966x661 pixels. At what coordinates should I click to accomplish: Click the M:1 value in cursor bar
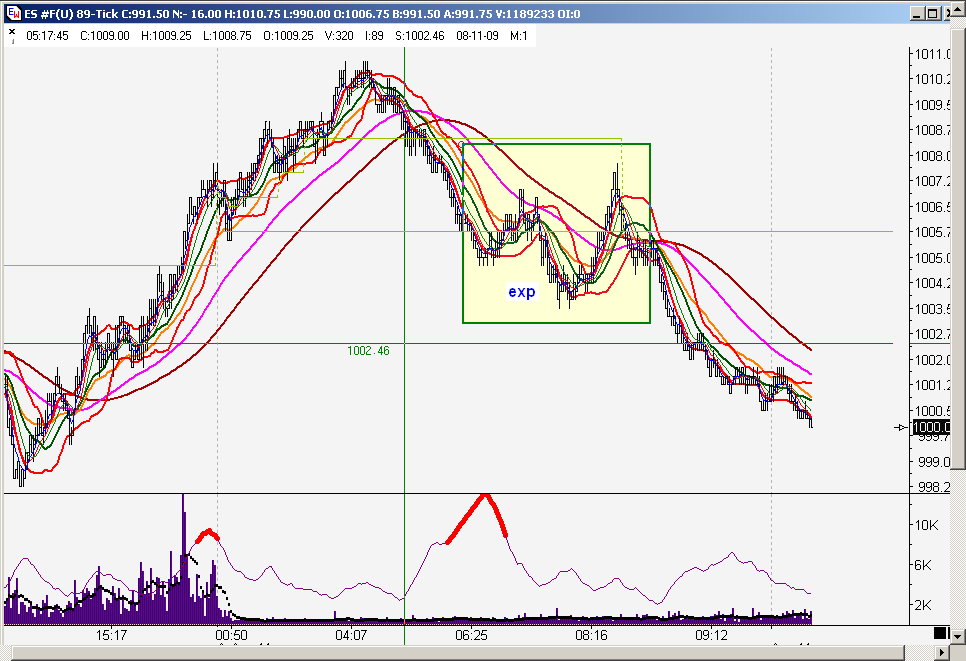point(519,36)
